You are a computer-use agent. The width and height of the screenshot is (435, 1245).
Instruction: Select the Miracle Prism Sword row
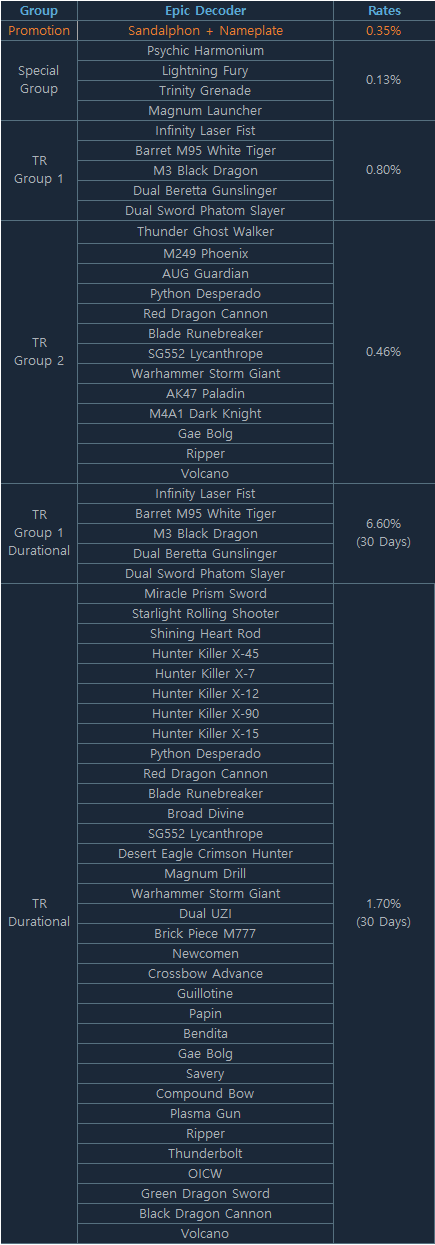tap(205, 594)
